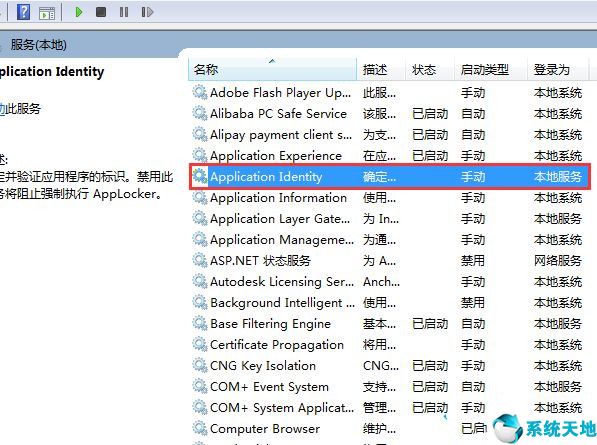Open the action pane toolbar icon
The image size is (597, 445).
47,13
